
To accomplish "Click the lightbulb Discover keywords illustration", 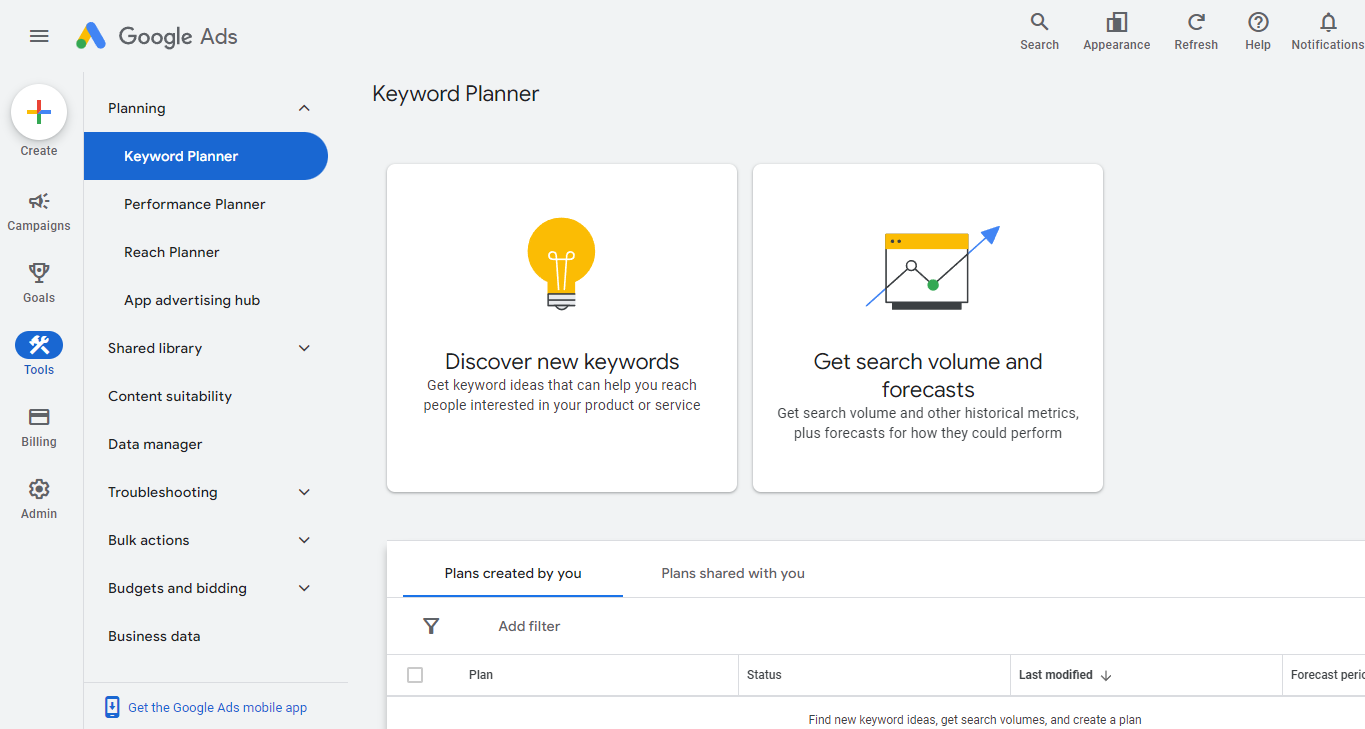I will click(x=561, y=264).
